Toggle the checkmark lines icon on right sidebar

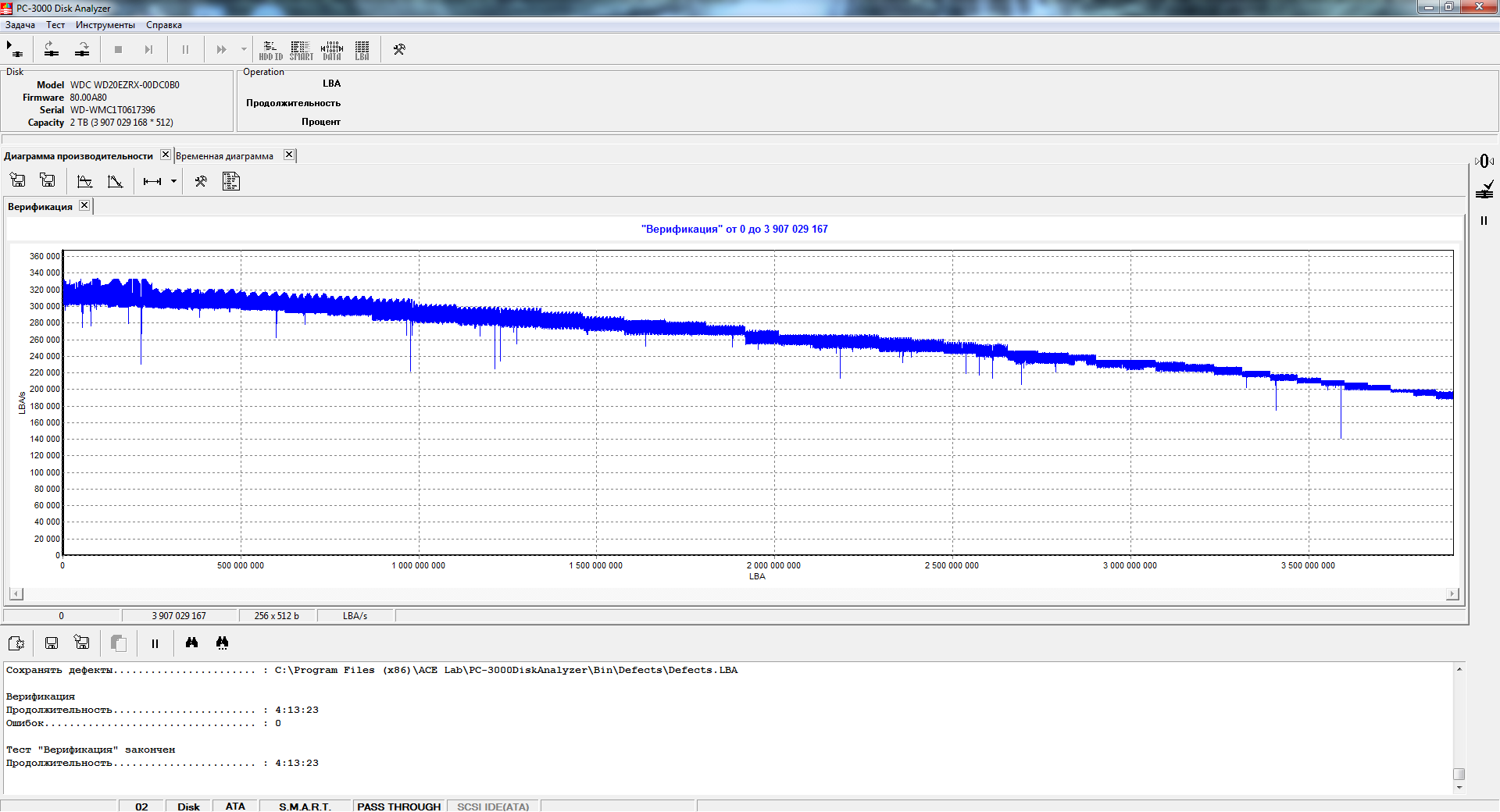1484,190
